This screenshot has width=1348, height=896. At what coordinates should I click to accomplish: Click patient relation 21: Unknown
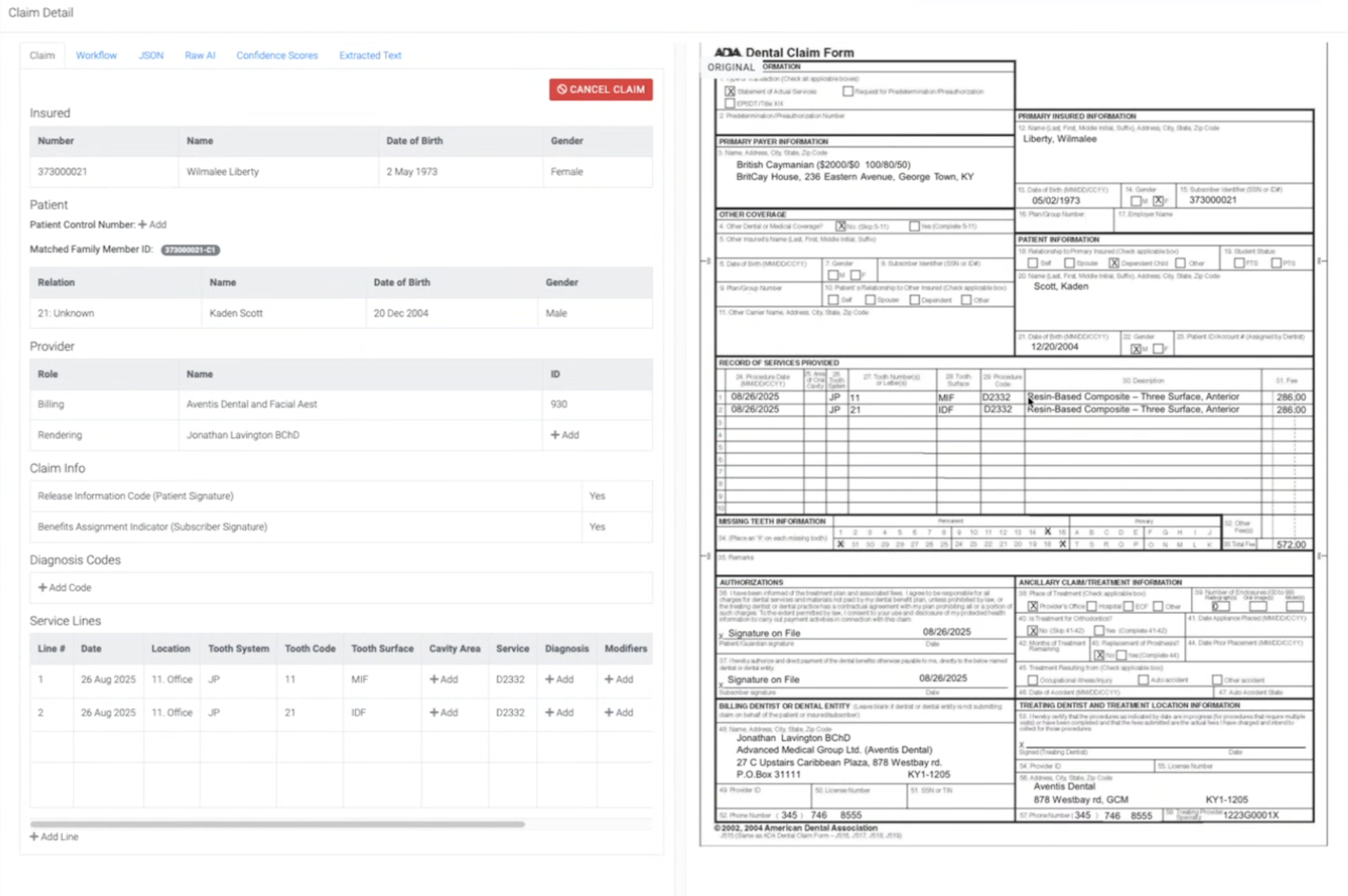click(x=66, y=313)
